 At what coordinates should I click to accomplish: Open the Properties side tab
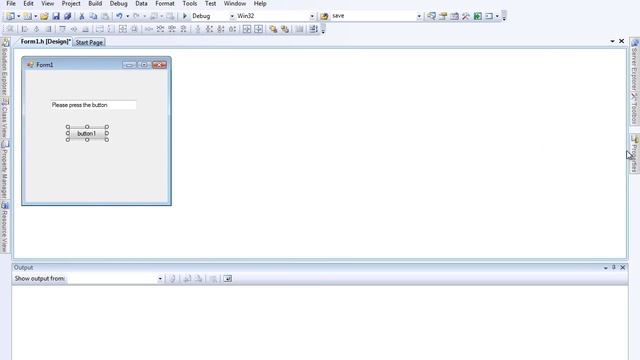pos(635,153)
